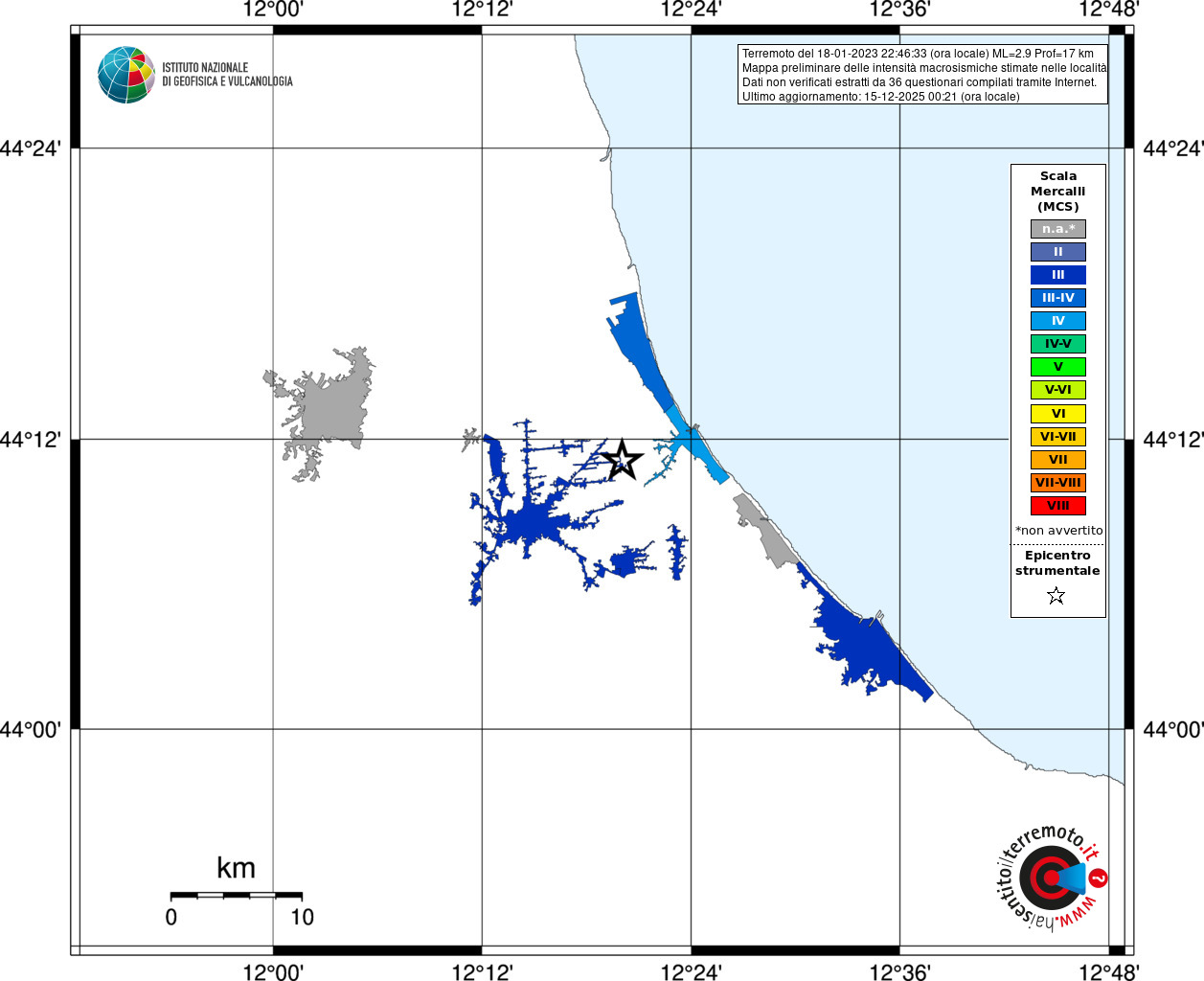Click the legend's epicenter star symbol
The height and width of the screenshot is (981, 1204).
click(1056, 596)
